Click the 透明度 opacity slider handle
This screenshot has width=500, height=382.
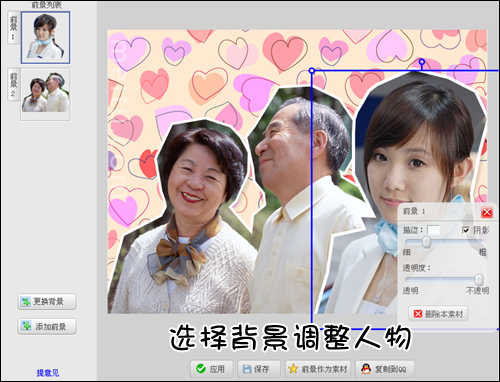coord(479,279)
